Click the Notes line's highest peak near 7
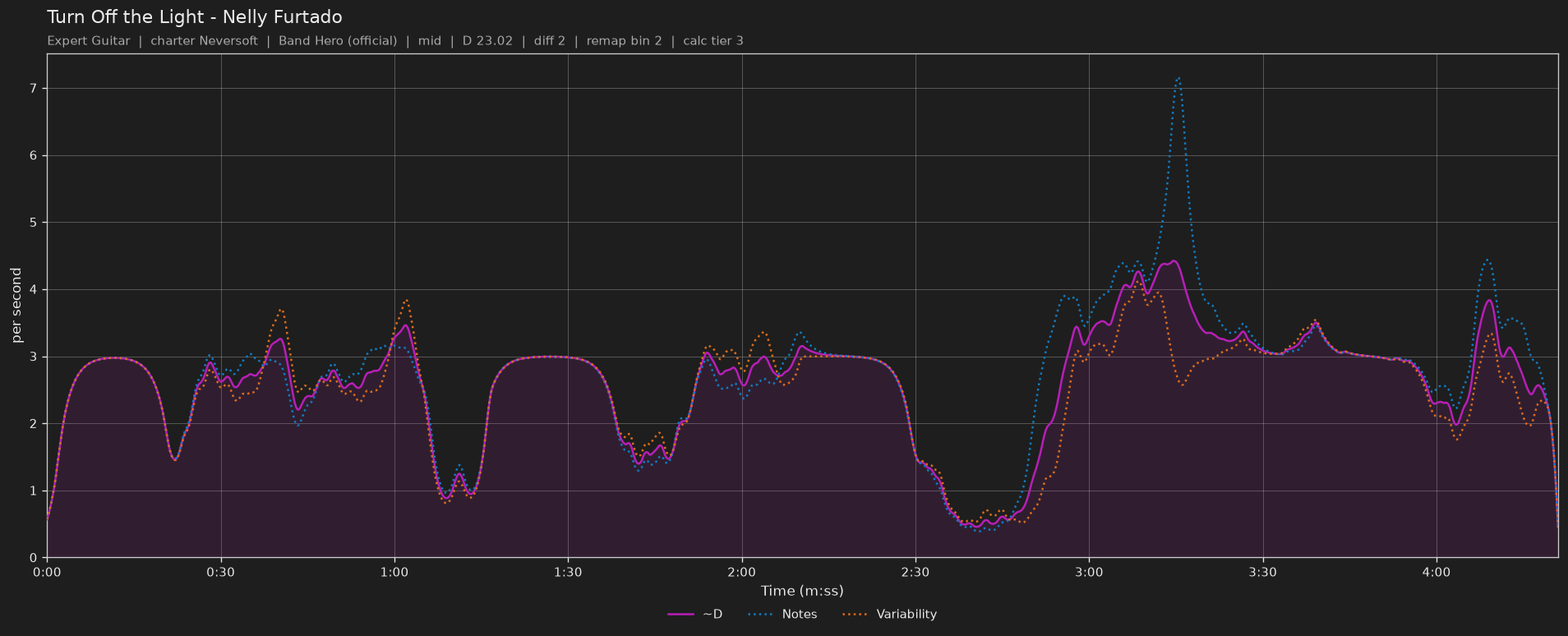 pos(1178,79)
